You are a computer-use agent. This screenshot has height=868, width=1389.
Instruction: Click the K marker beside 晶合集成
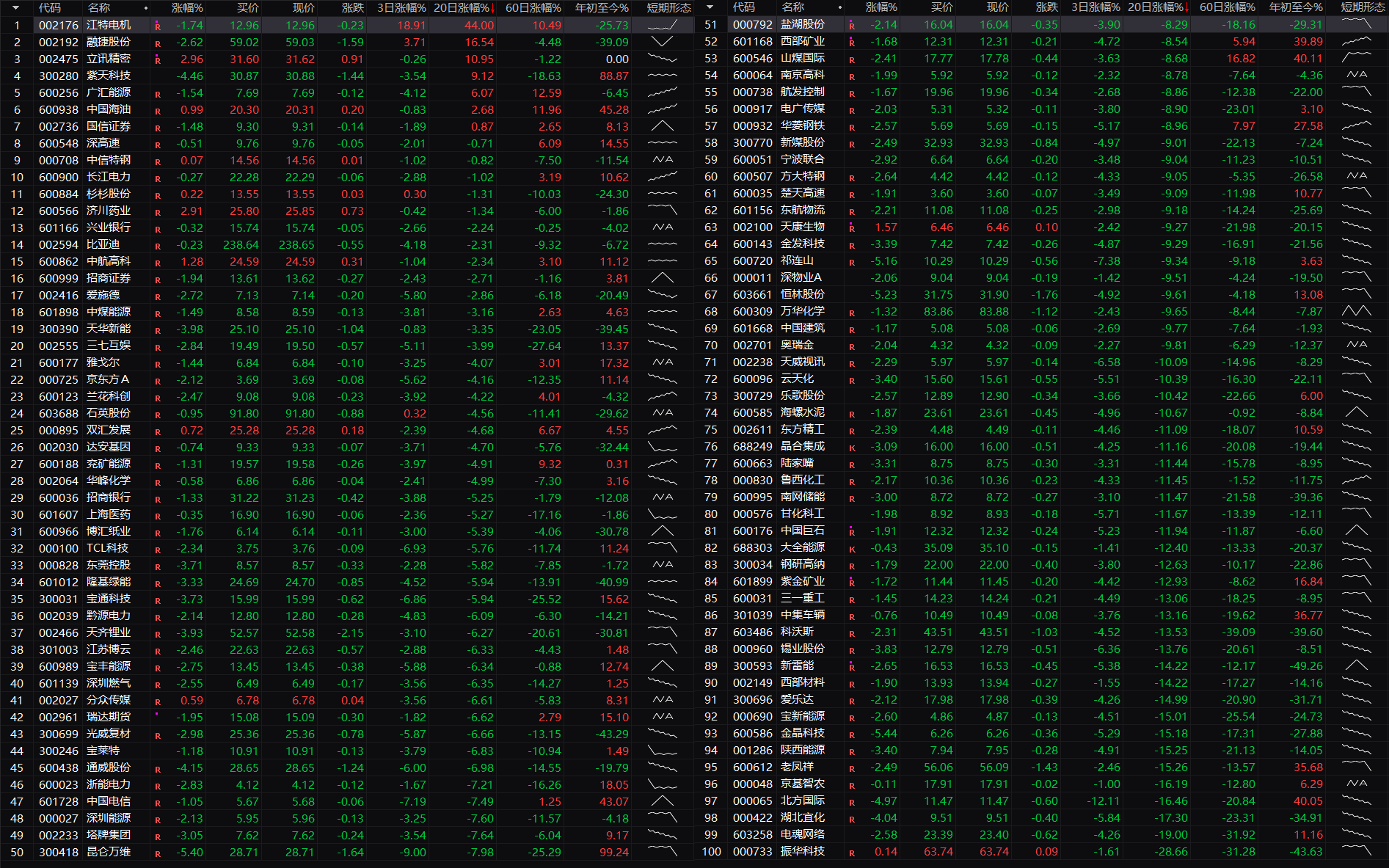[x=852, y=448]
